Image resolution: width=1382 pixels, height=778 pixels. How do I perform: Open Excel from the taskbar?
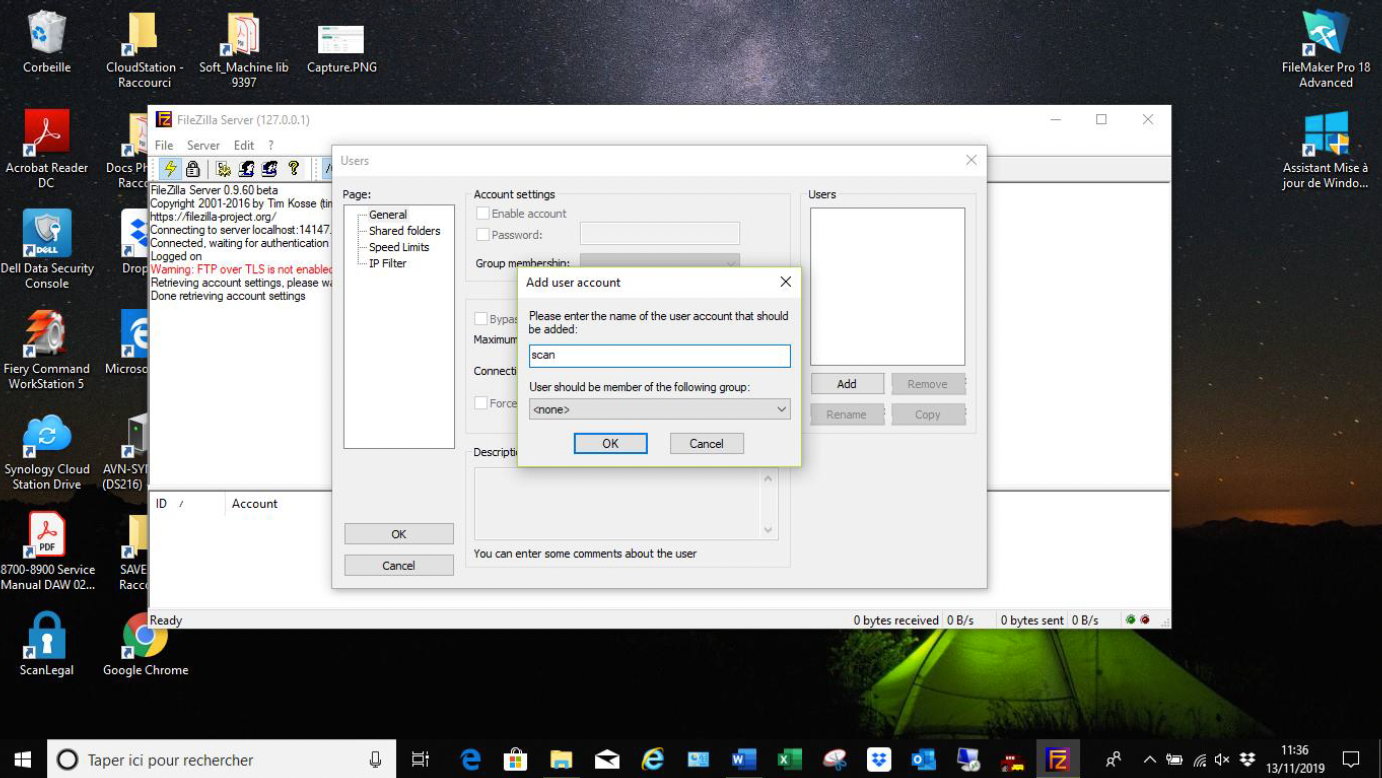point(790,760)
